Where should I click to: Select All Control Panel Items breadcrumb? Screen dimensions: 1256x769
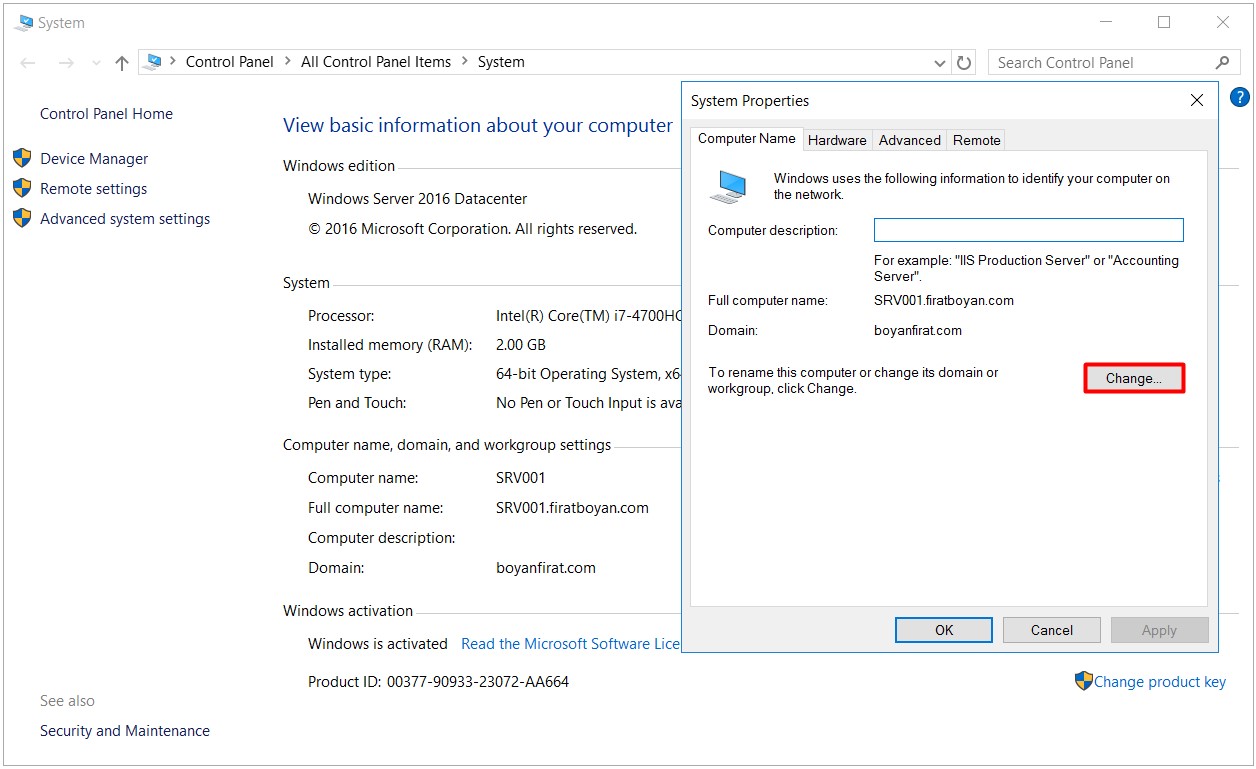pos(376,62)
